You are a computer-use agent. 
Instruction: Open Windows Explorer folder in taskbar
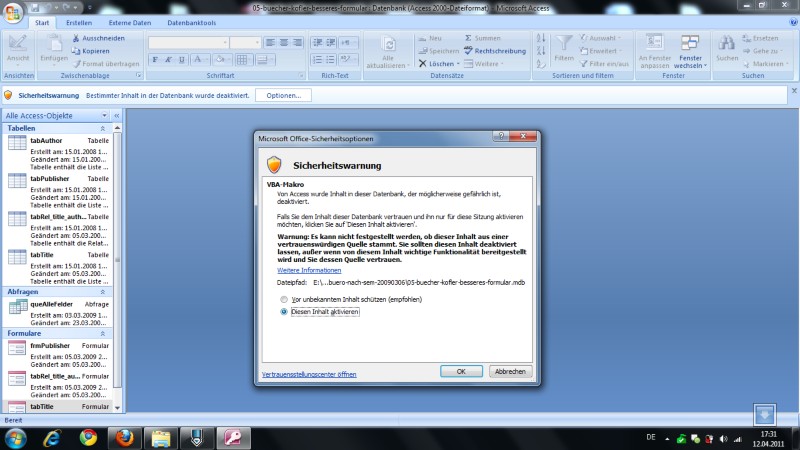pos(161,438)
